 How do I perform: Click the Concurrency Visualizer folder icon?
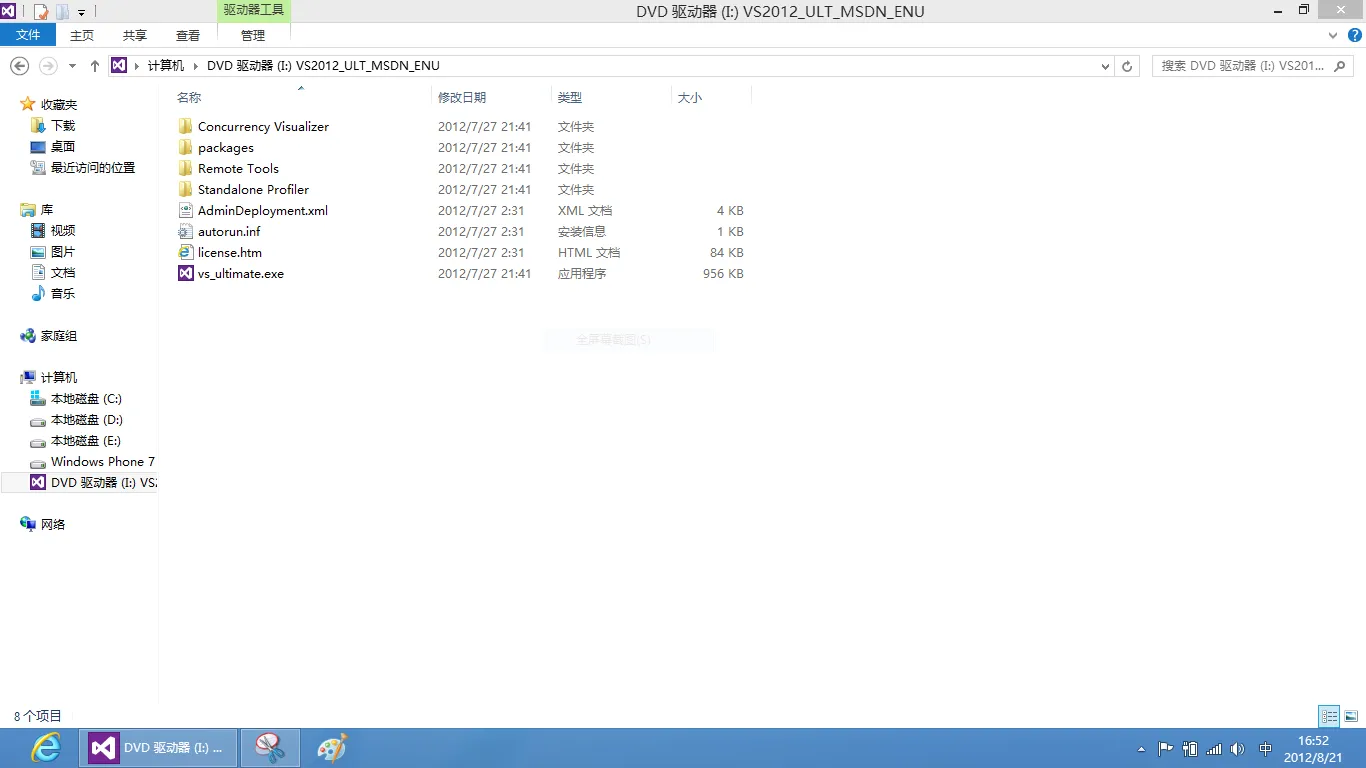(x=185, y=126)
